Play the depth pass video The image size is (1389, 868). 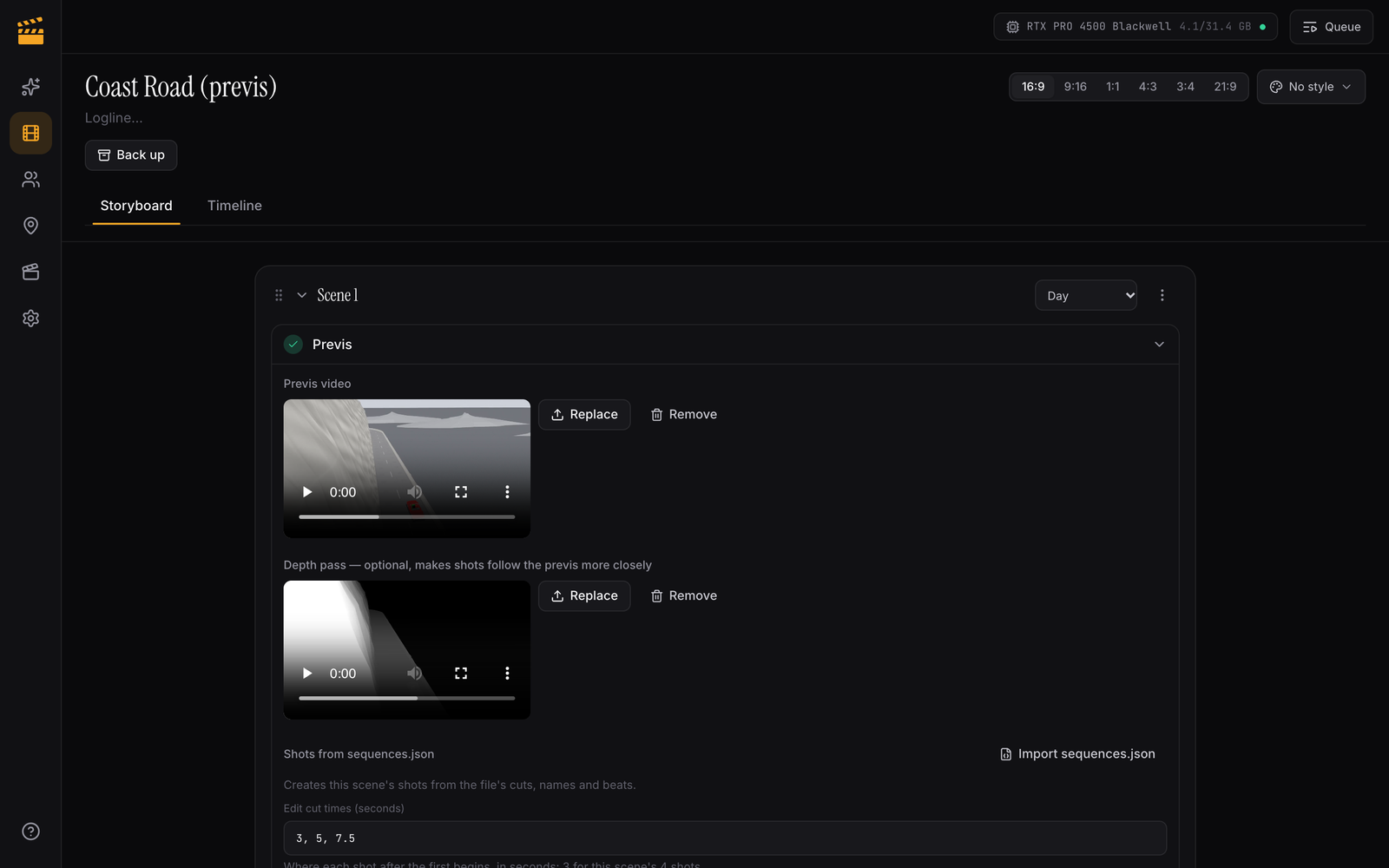tap(306, 674)
